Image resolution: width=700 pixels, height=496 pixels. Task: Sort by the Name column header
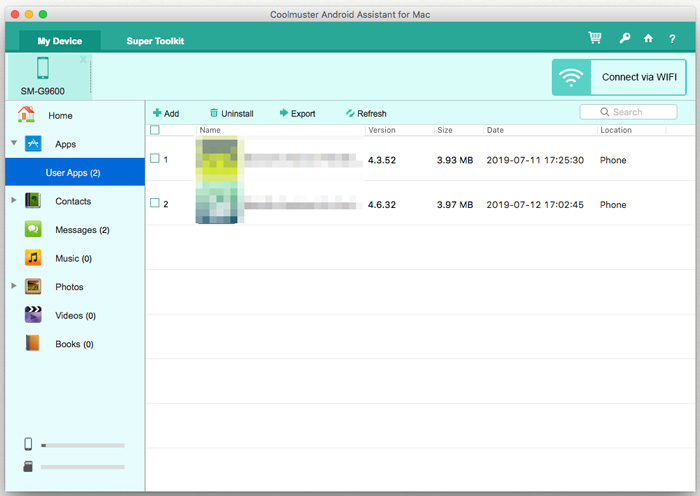[210, 130]
